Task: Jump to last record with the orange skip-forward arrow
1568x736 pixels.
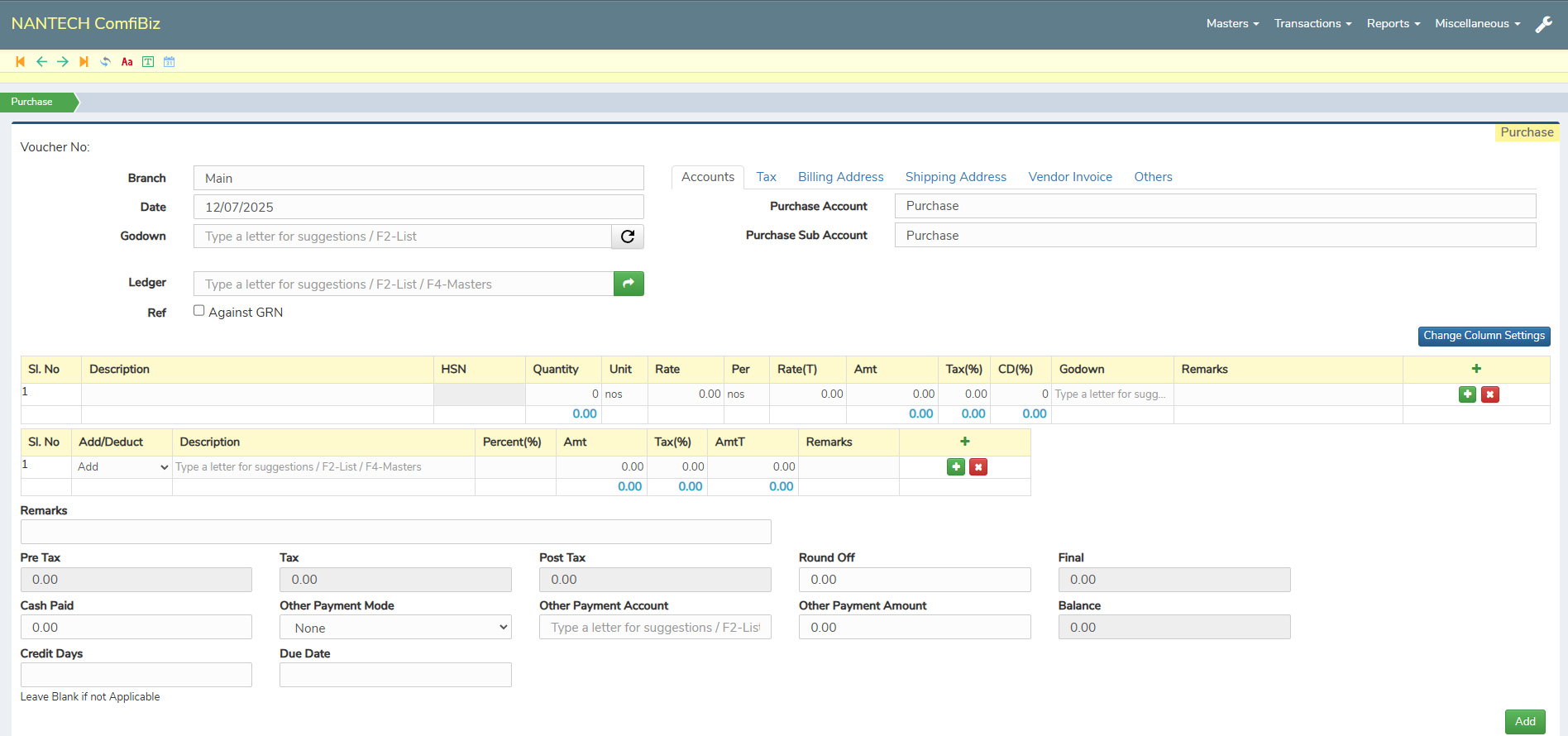Action: point(84,62)
